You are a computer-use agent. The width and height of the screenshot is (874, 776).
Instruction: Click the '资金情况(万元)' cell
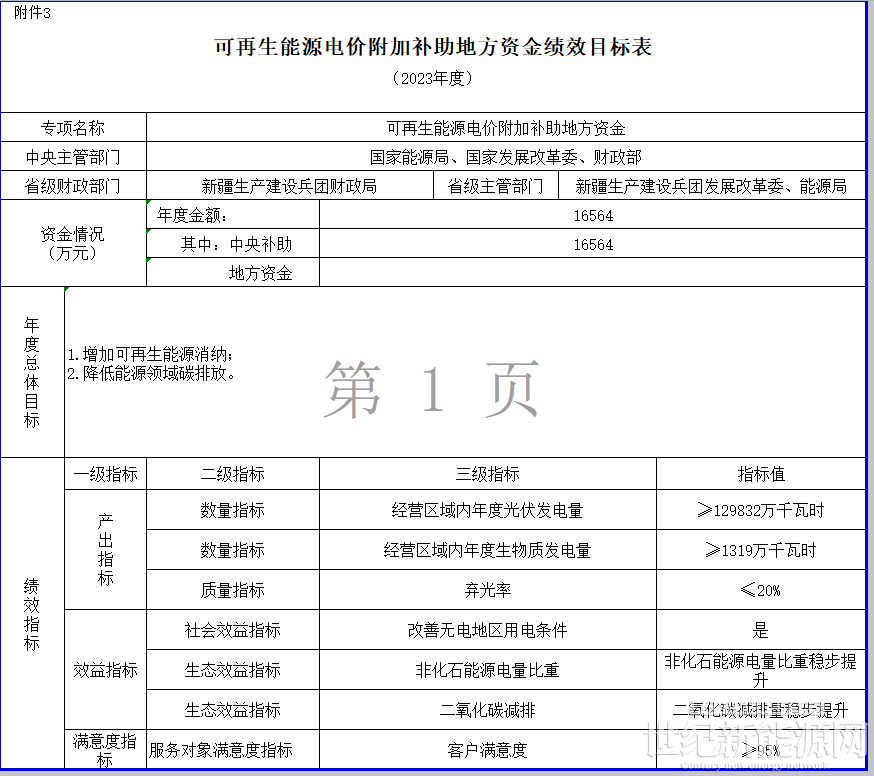pyautogui.click(x=73, y=243)
